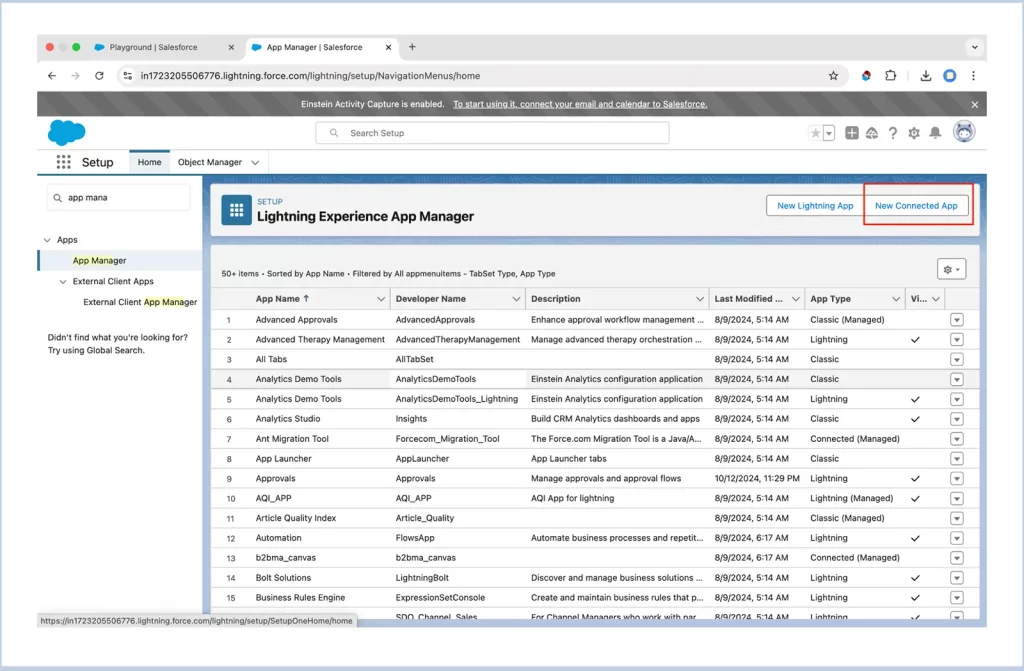Viewport: 1024px width, 671px height.
Task: Click the New Connected App button
Action: coord(916,206)
